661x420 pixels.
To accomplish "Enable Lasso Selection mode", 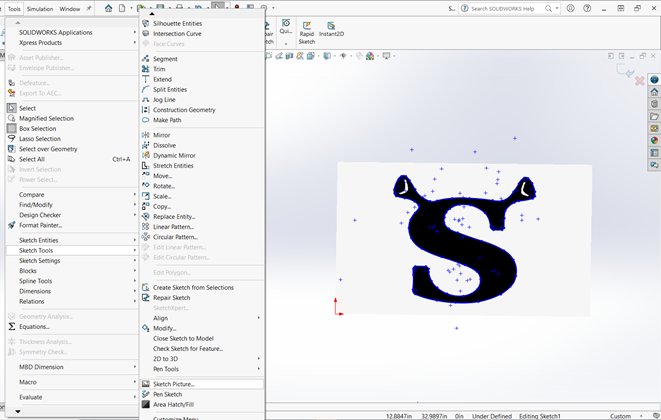I will click(x=72, y=139).
